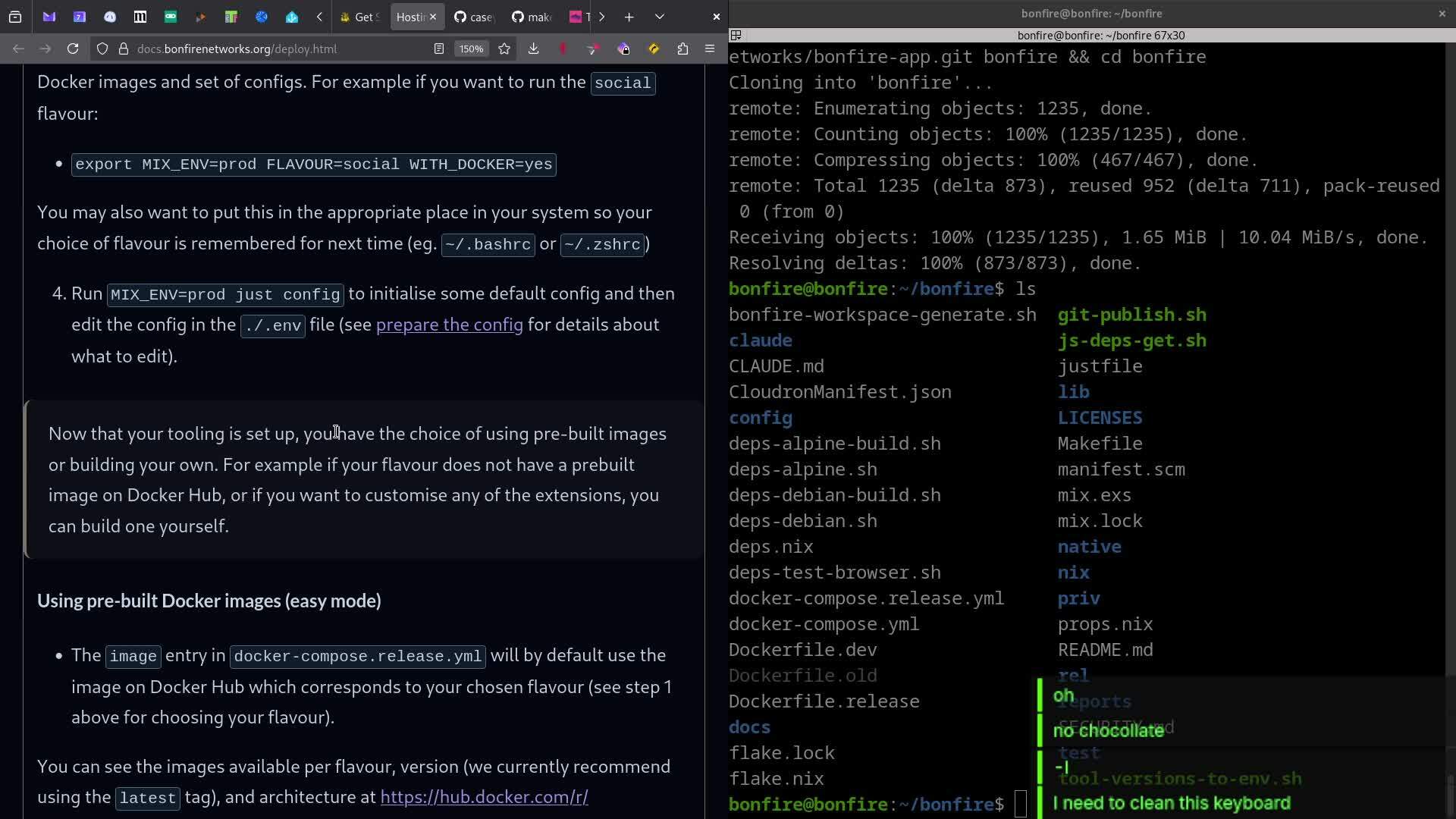Click the terminal layout icon in Terminator titlebar
The height and width of the screenshot is (819, 1456).
coord(736,35)
